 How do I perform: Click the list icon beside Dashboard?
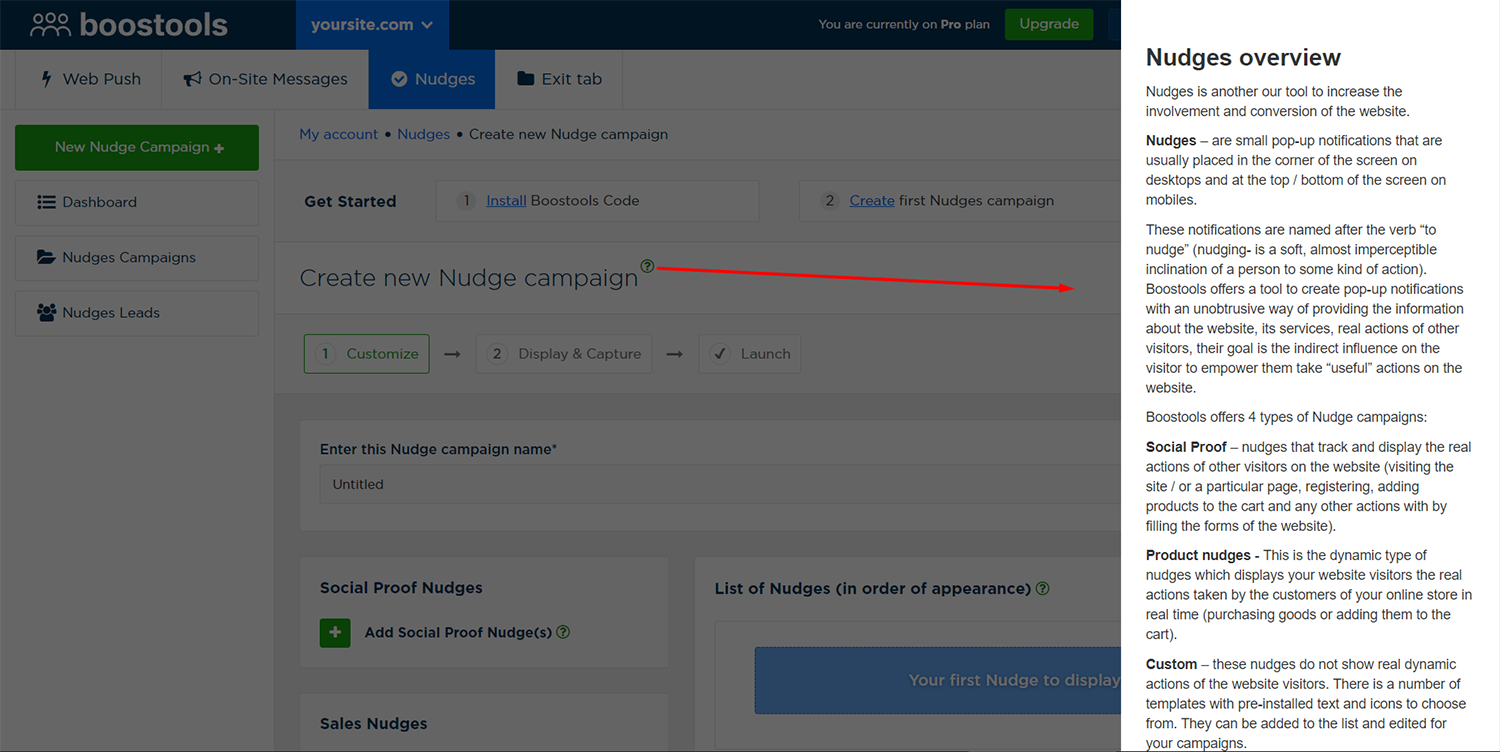46,202
